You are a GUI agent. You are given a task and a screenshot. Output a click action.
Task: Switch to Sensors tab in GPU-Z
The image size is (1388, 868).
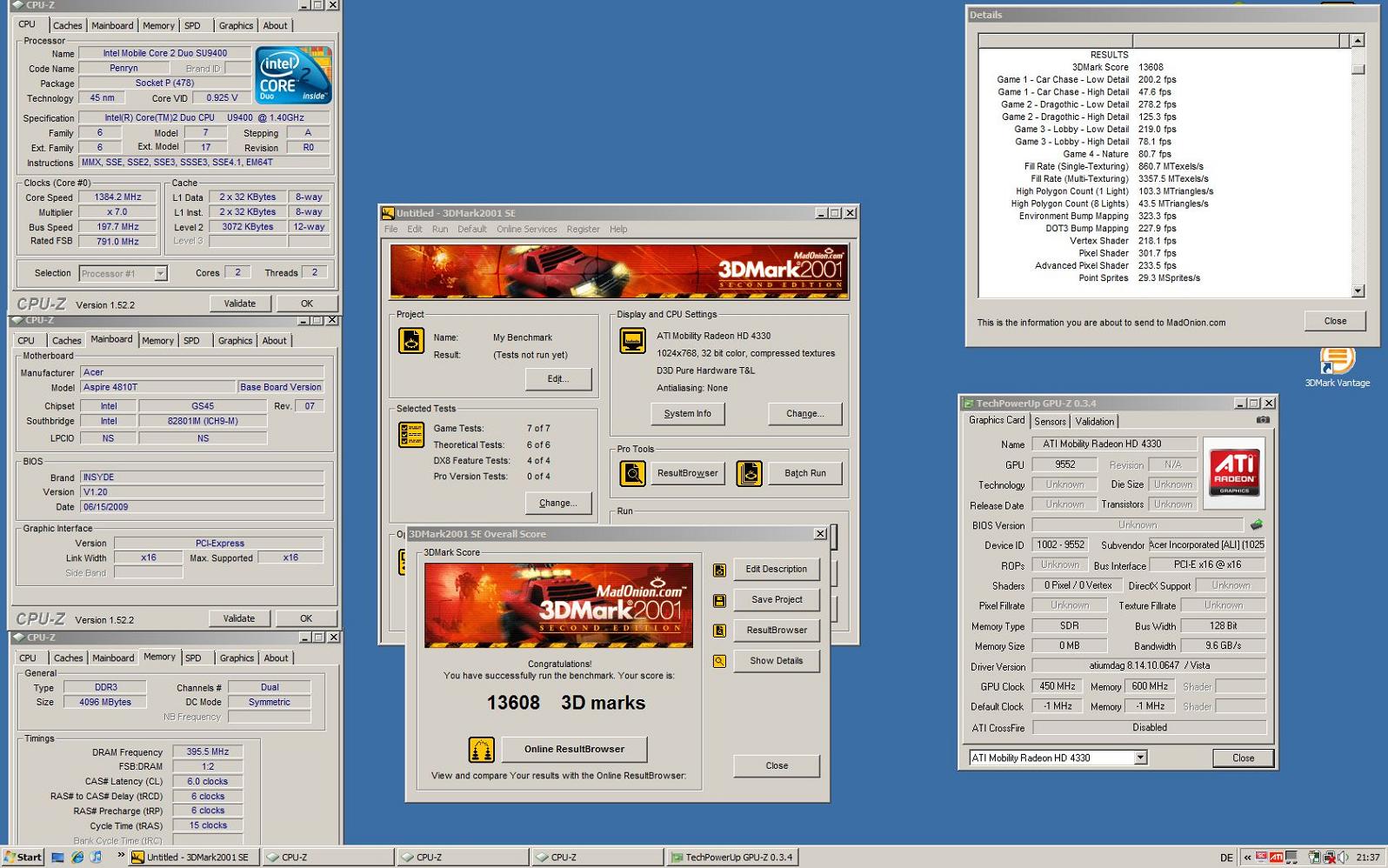pos(1050,422)
